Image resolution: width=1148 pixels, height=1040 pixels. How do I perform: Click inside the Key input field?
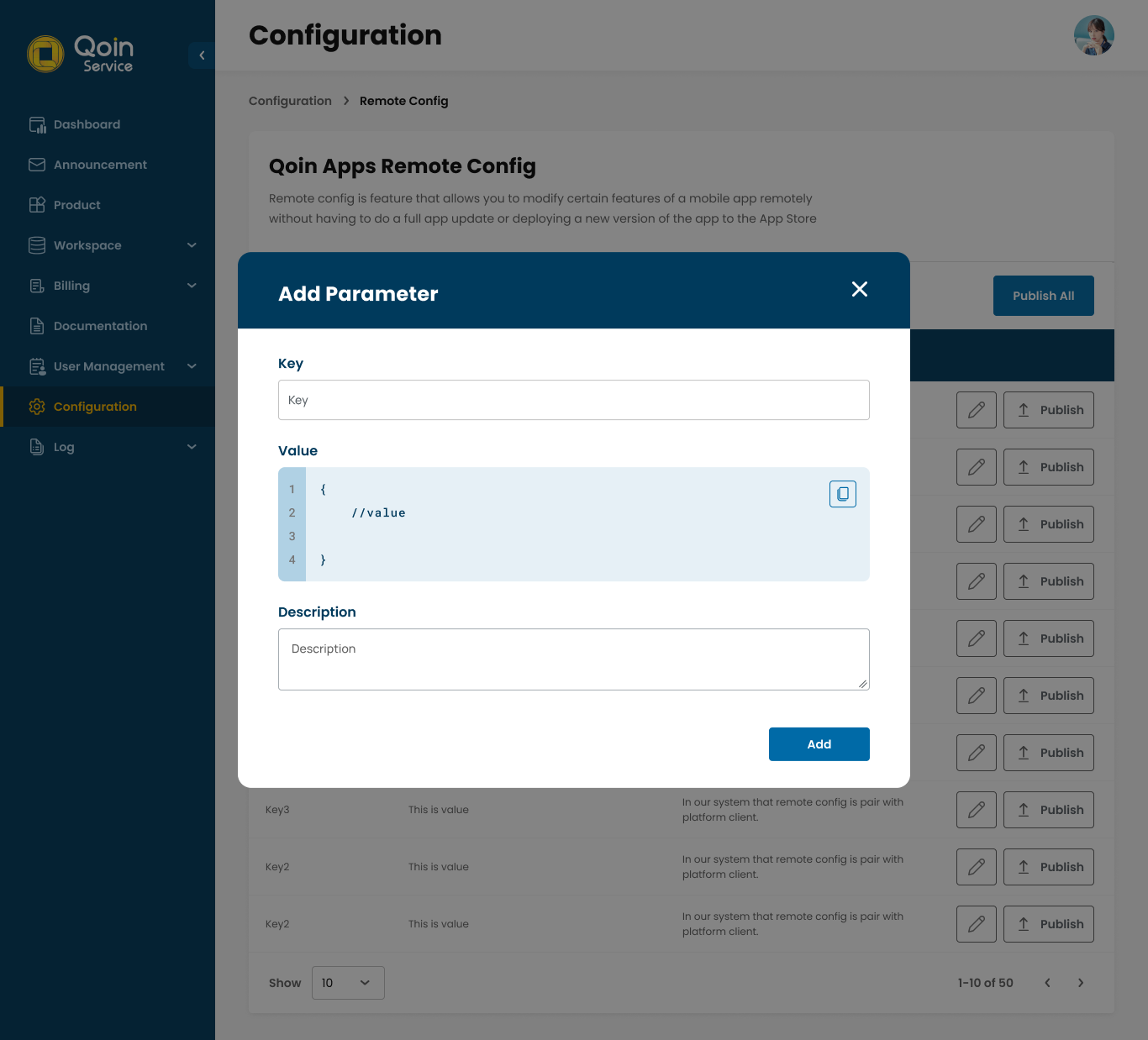point(573,400)
